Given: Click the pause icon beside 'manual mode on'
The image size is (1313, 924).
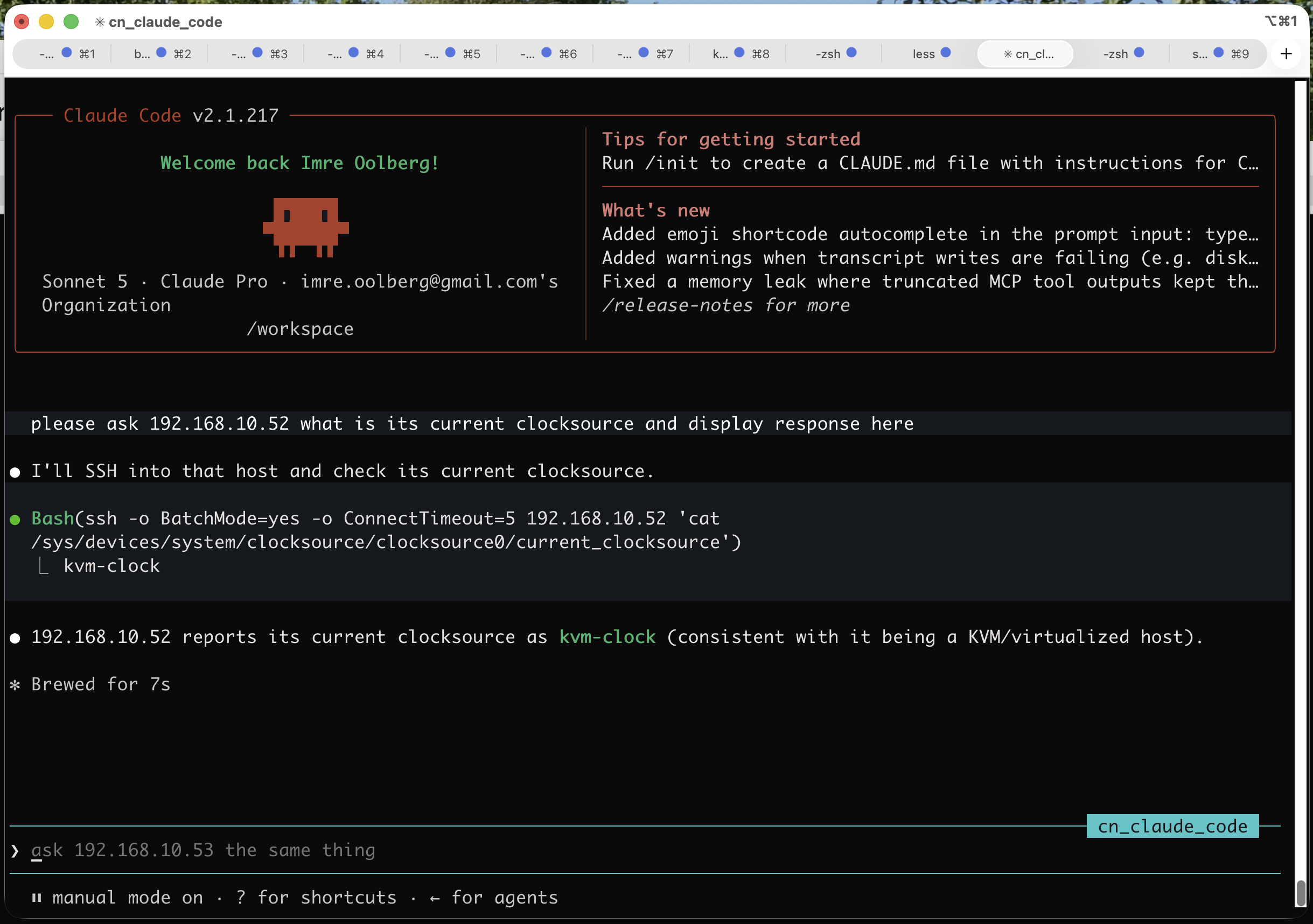Looking at the screenshot, I should click(37, 898).
